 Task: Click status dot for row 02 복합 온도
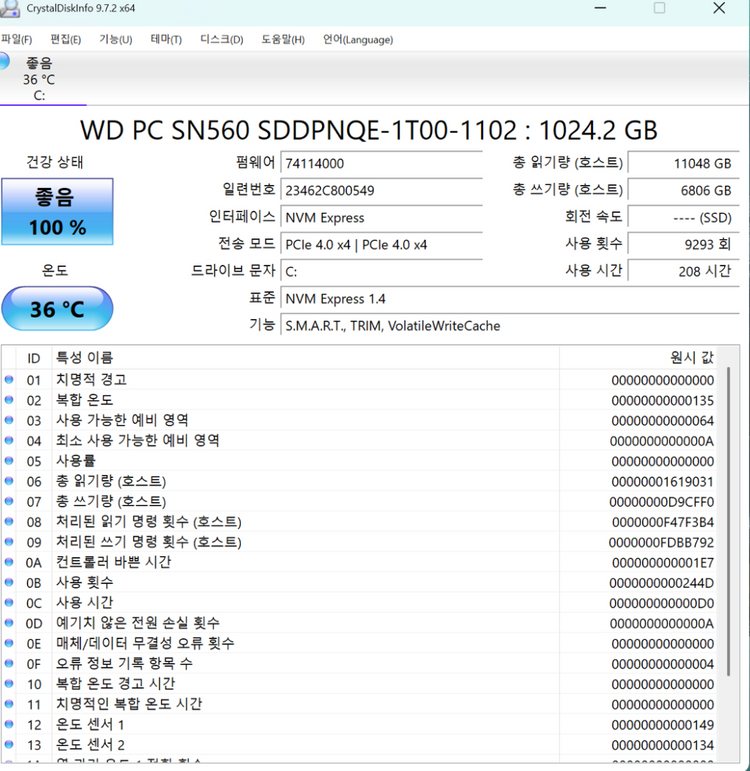(9, 400)
